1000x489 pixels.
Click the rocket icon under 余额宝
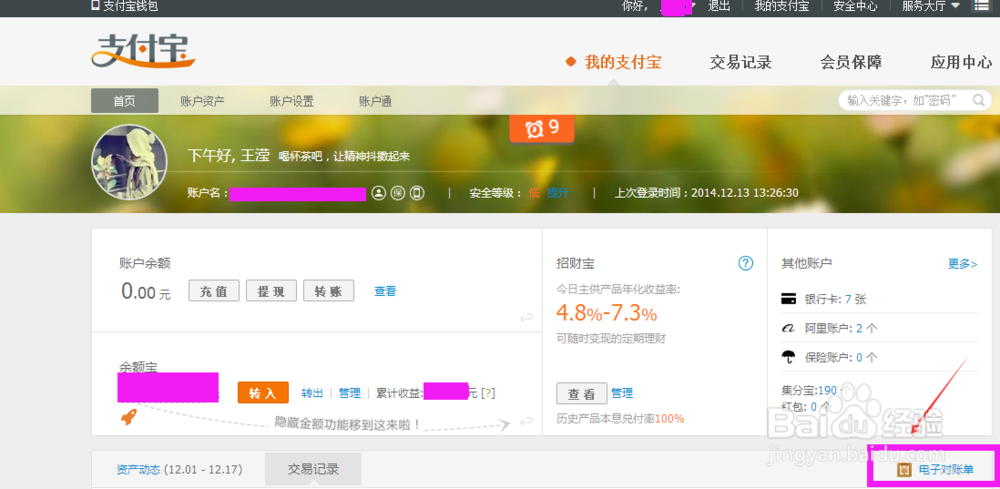(x=129, y=418)
